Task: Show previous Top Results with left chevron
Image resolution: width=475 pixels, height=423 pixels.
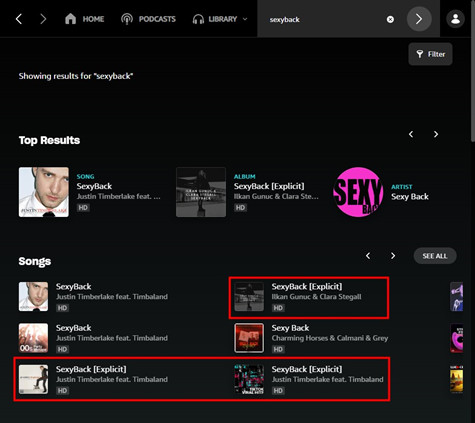Action: click(411, 134)
